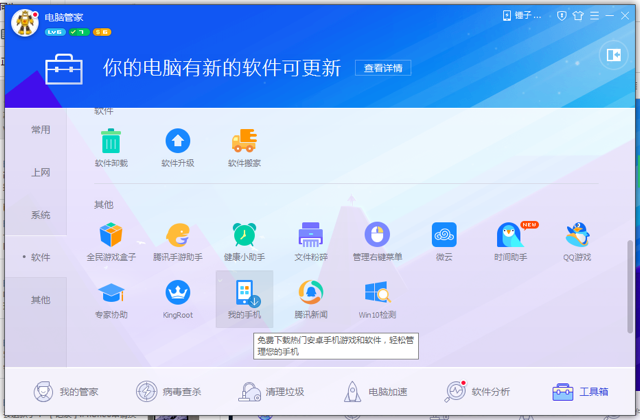Open 腾讯新闻 news tool

pos(311,299)
